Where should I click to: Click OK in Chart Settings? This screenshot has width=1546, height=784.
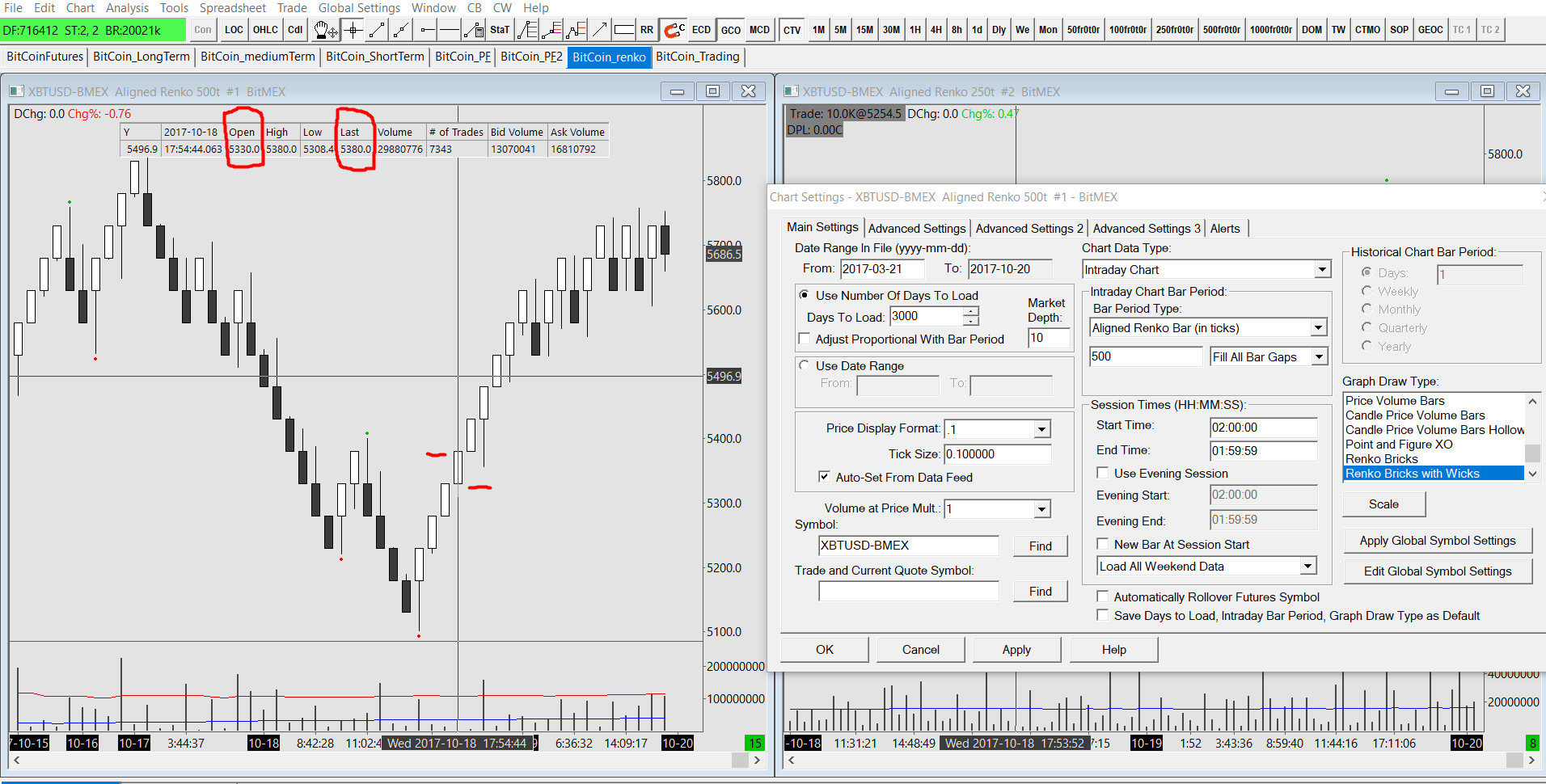tap(825, 649)
